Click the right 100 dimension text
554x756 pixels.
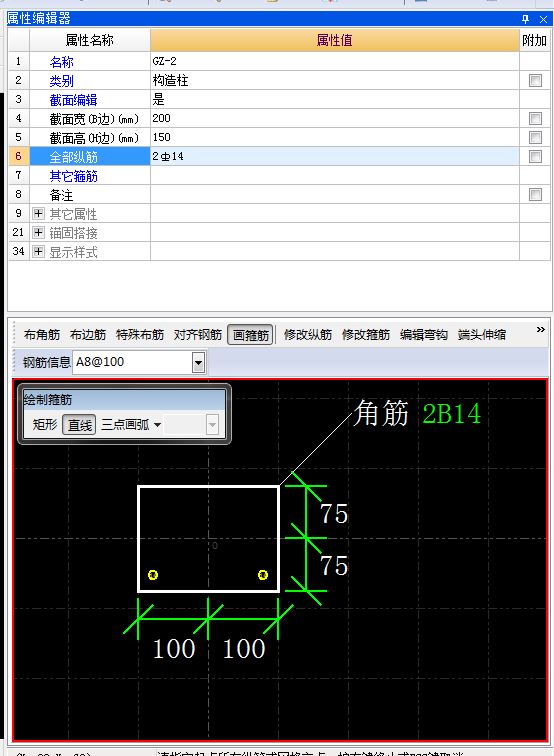click(244, 648)
